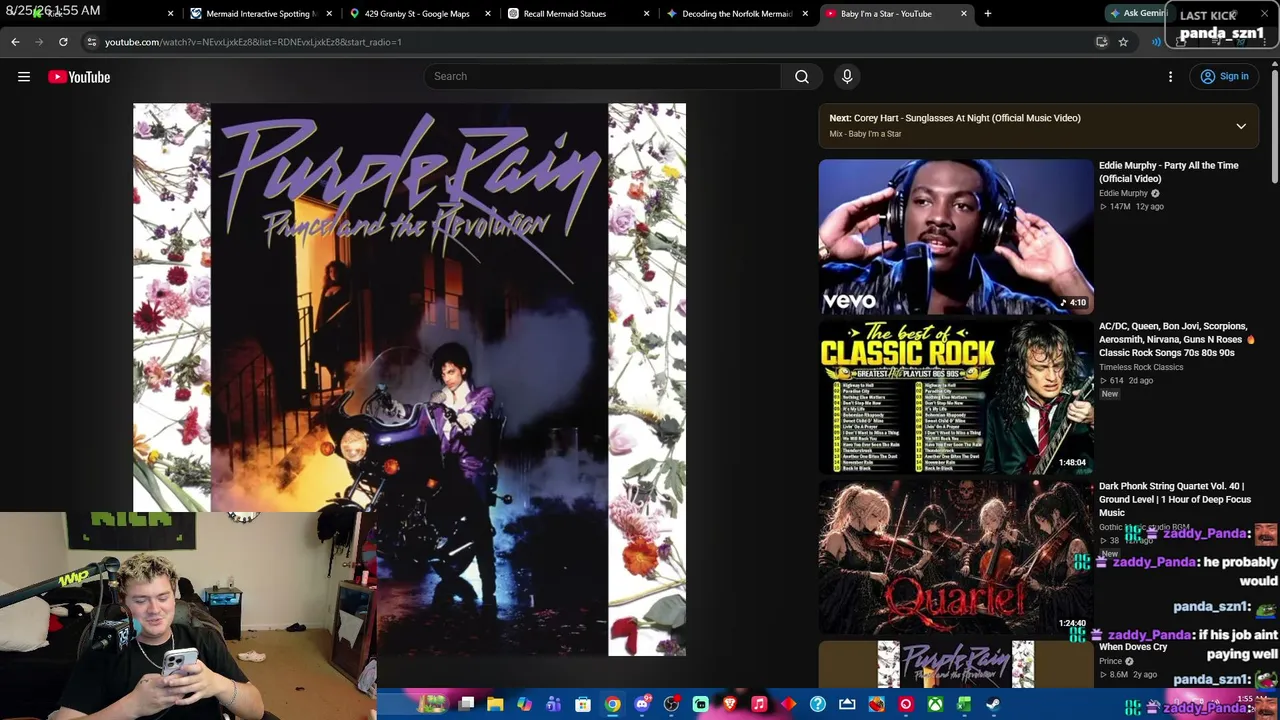Open Microsoft Store from the taskbar
Viewport: 1280px width, 720px height.
click(x=583, y=704)
